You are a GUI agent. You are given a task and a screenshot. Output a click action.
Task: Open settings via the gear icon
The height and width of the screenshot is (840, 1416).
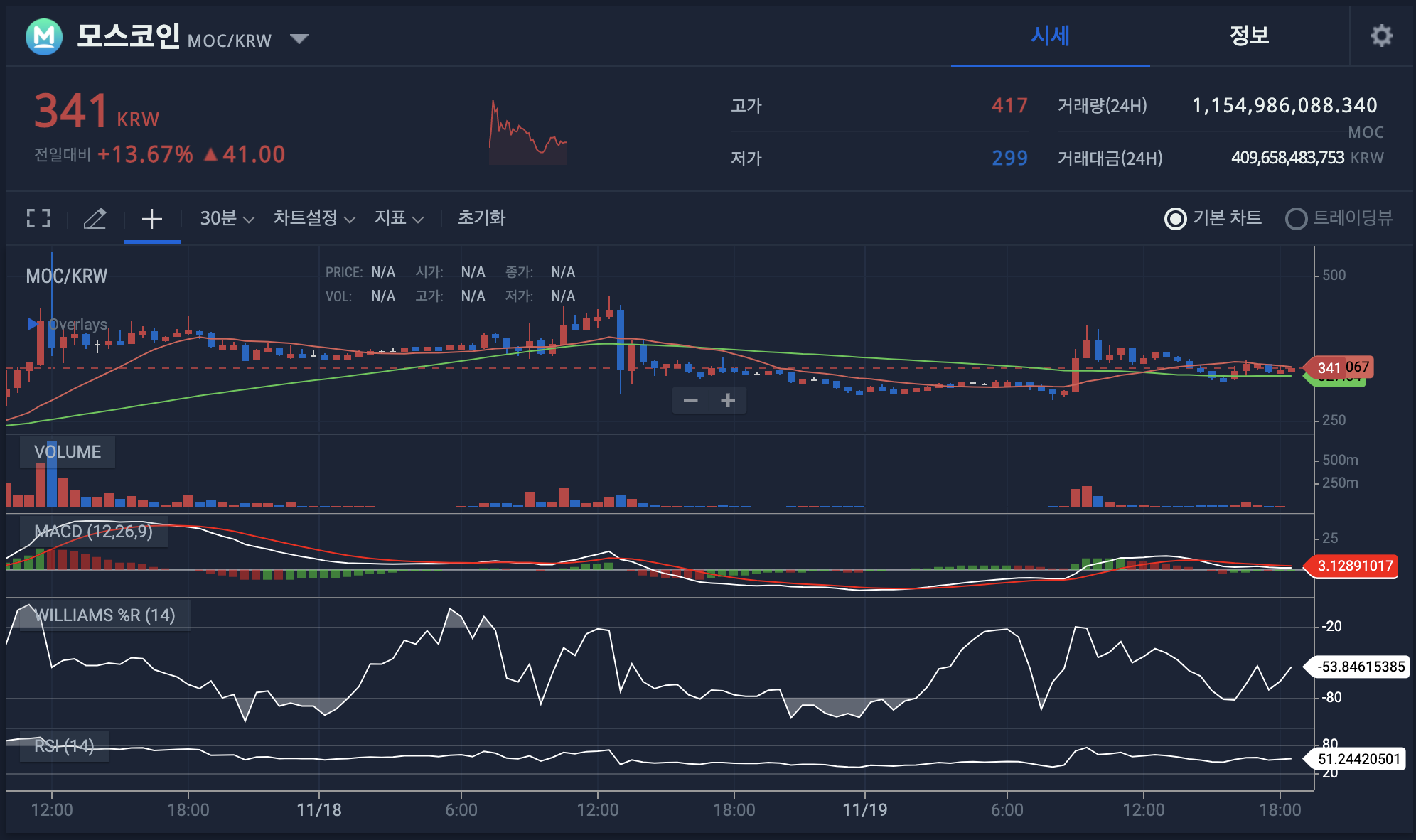[1381, 36]
